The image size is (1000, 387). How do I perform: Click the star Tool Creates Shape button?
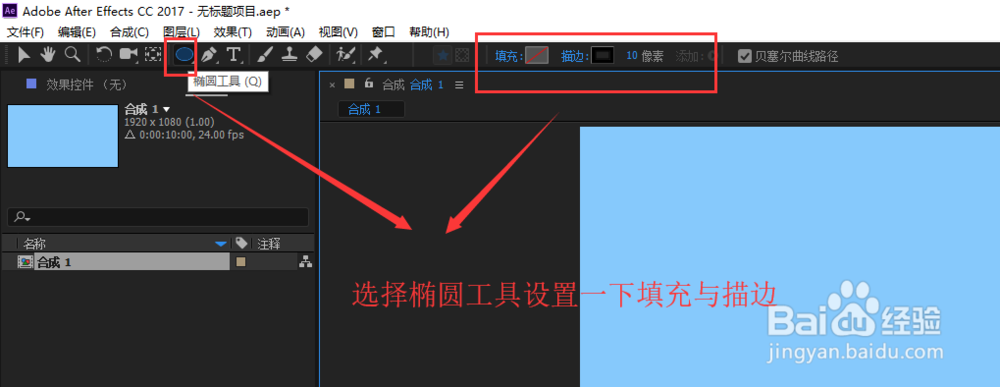point(443,56)
